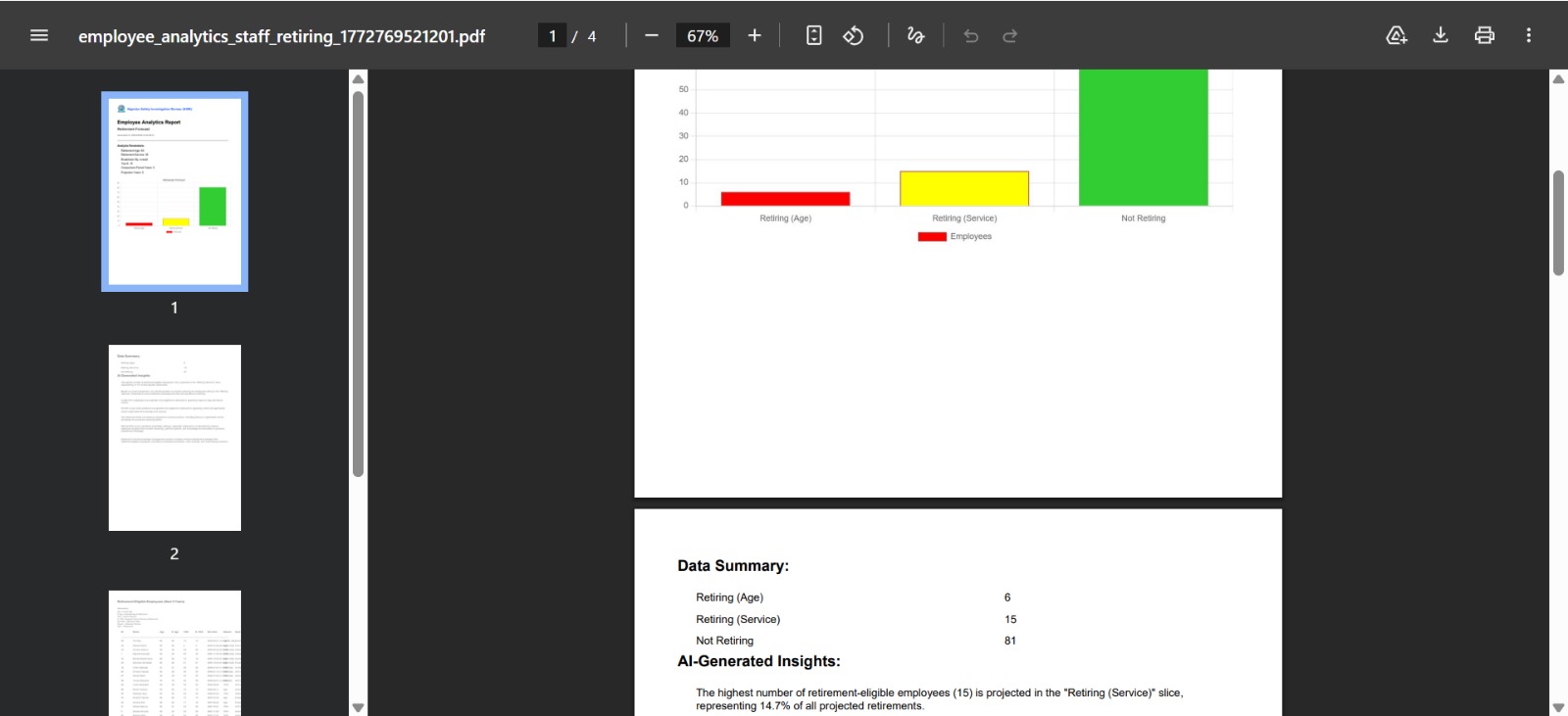Select page 3 thumbnail with table
Image resolution: width=1568 pixels, height=716 pixels.
(174, 653)
